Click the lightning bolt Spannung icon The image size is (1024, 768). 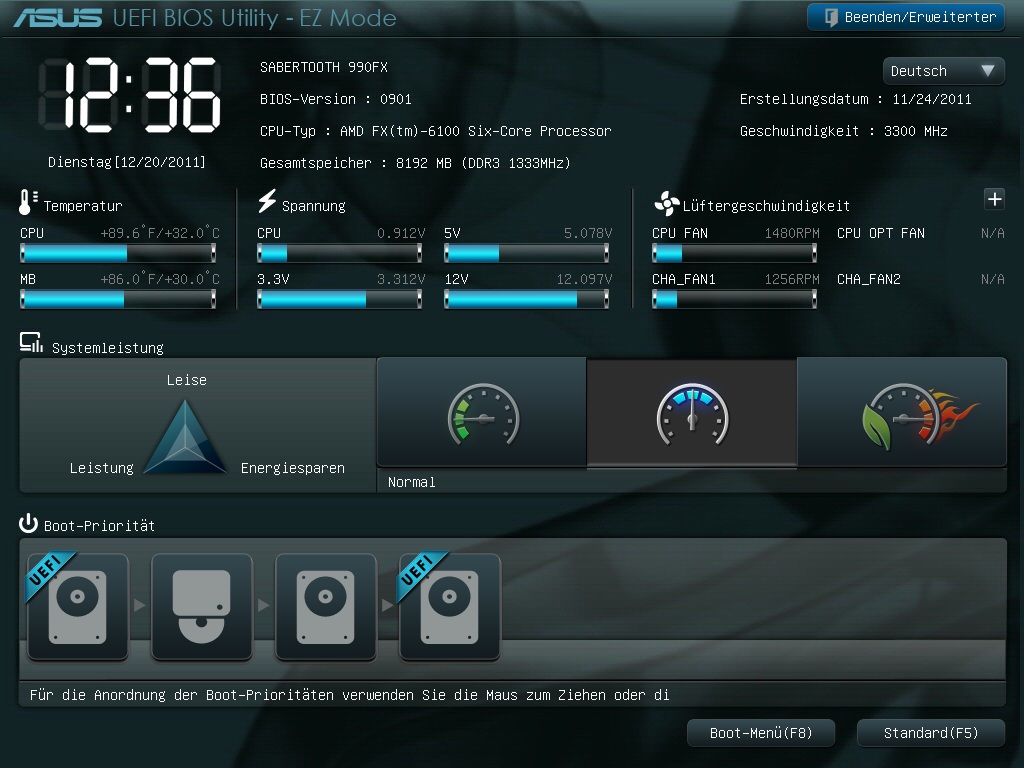(x=266, y=202)
